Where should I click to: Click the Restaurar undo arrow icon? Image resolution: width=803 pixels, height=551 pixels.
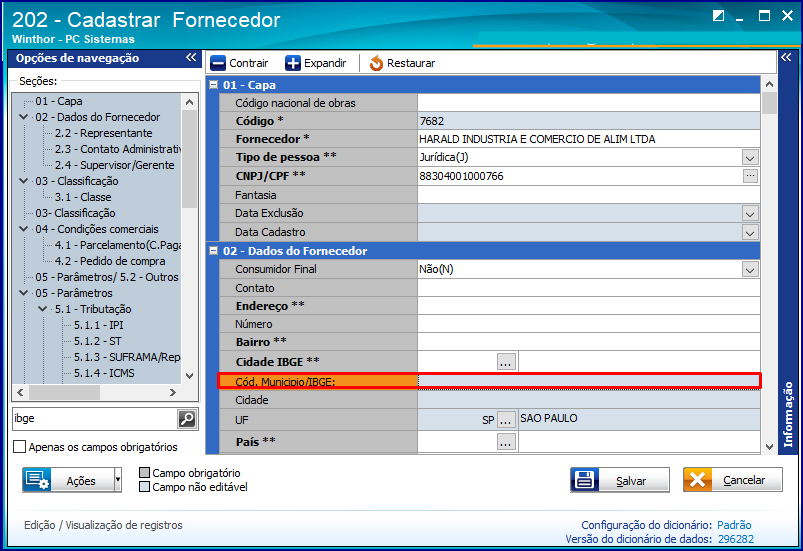[376, 63]
